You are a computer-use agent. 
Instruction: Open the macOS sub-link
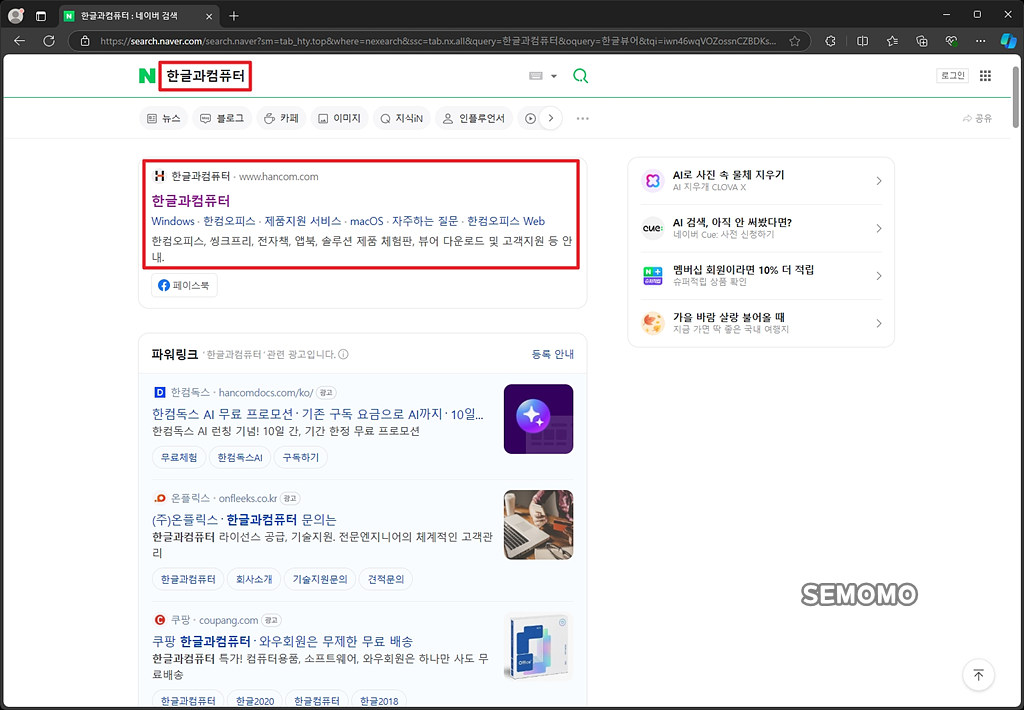click(366, 221)
